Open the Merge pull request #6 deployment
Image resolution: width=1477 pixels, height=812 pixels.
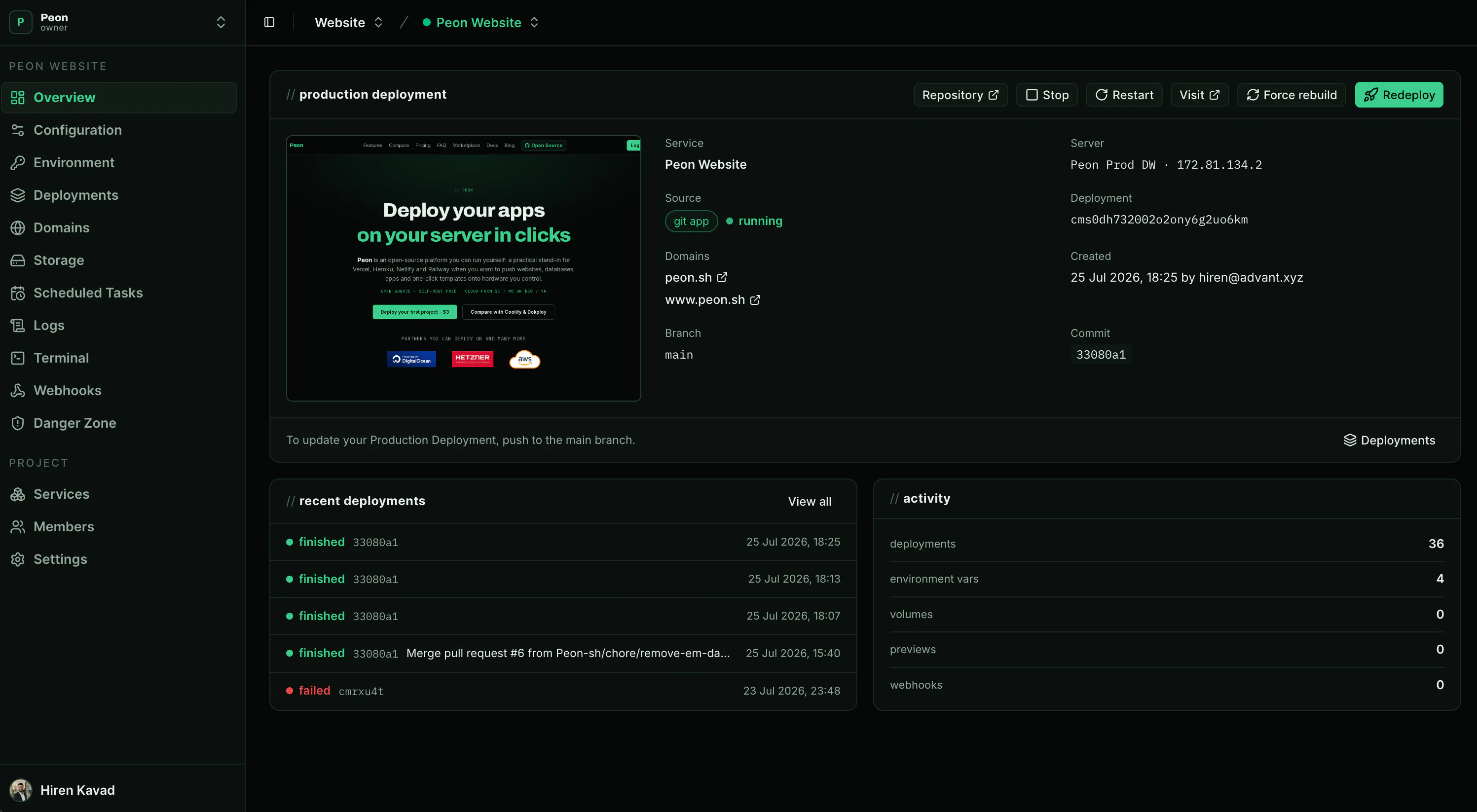coord(563,654)
